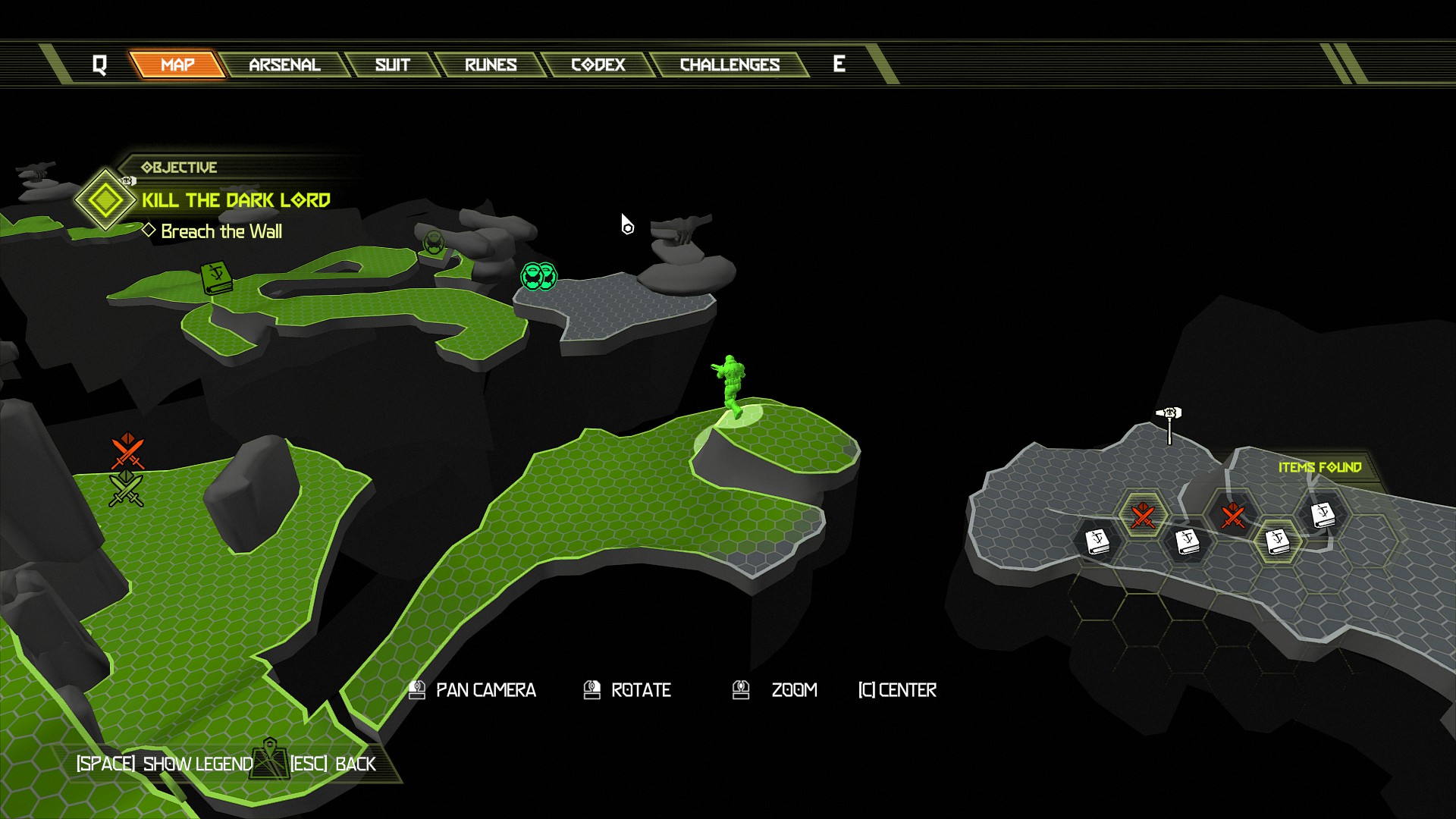Open the Runes tab

pyautogui.click(x=491, y=65)
